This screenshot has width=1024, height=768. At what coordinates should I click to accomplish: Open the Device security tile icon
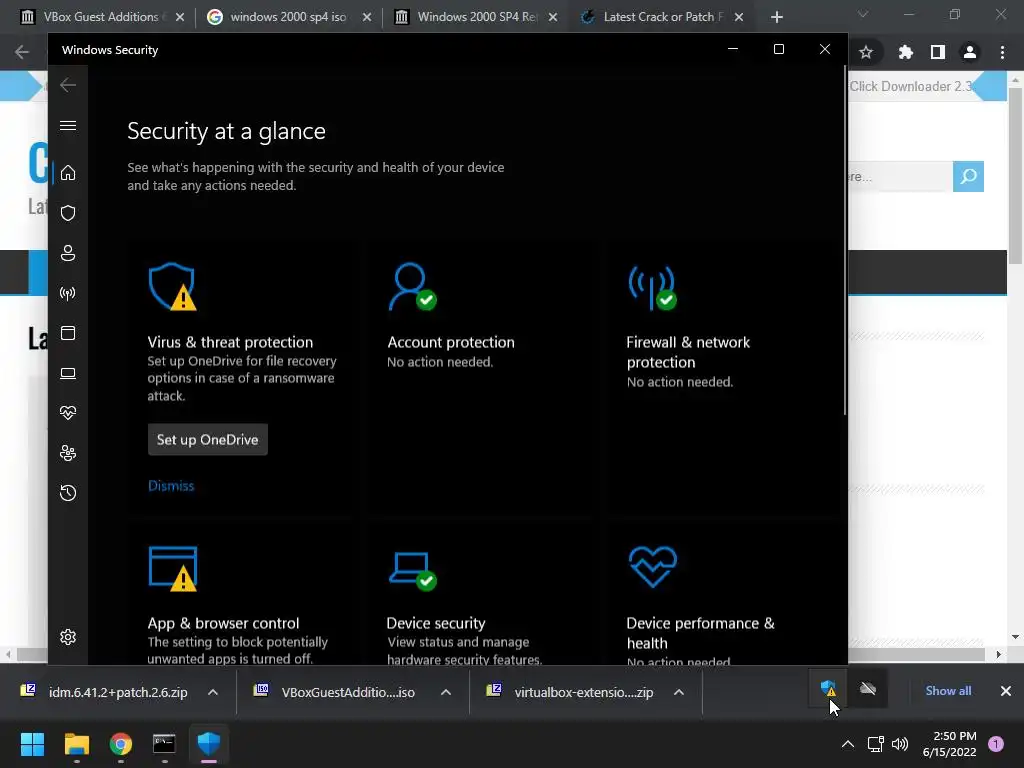[x=412, y=570]
